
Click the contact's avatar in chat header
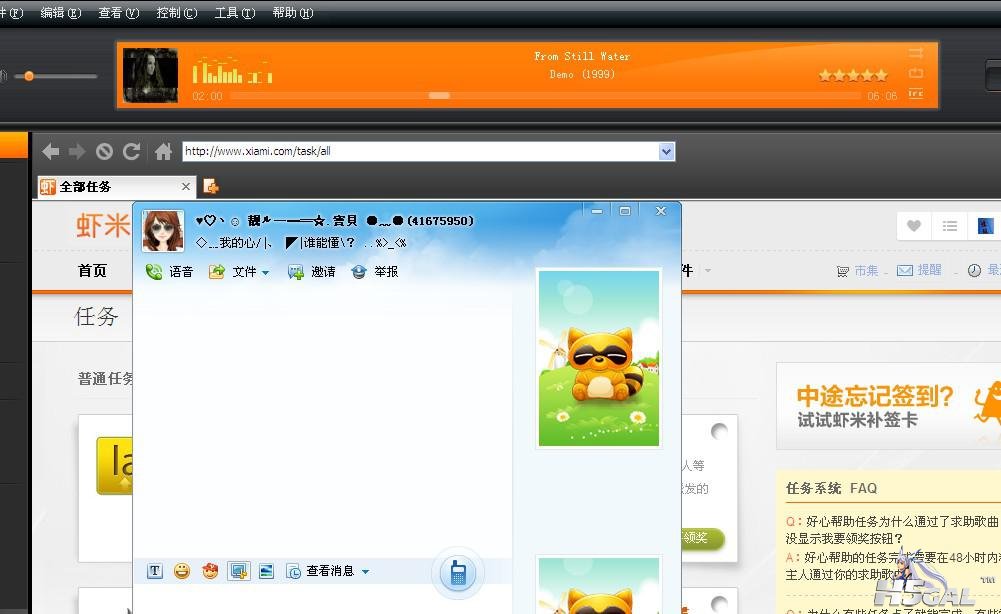click(163, 231)
